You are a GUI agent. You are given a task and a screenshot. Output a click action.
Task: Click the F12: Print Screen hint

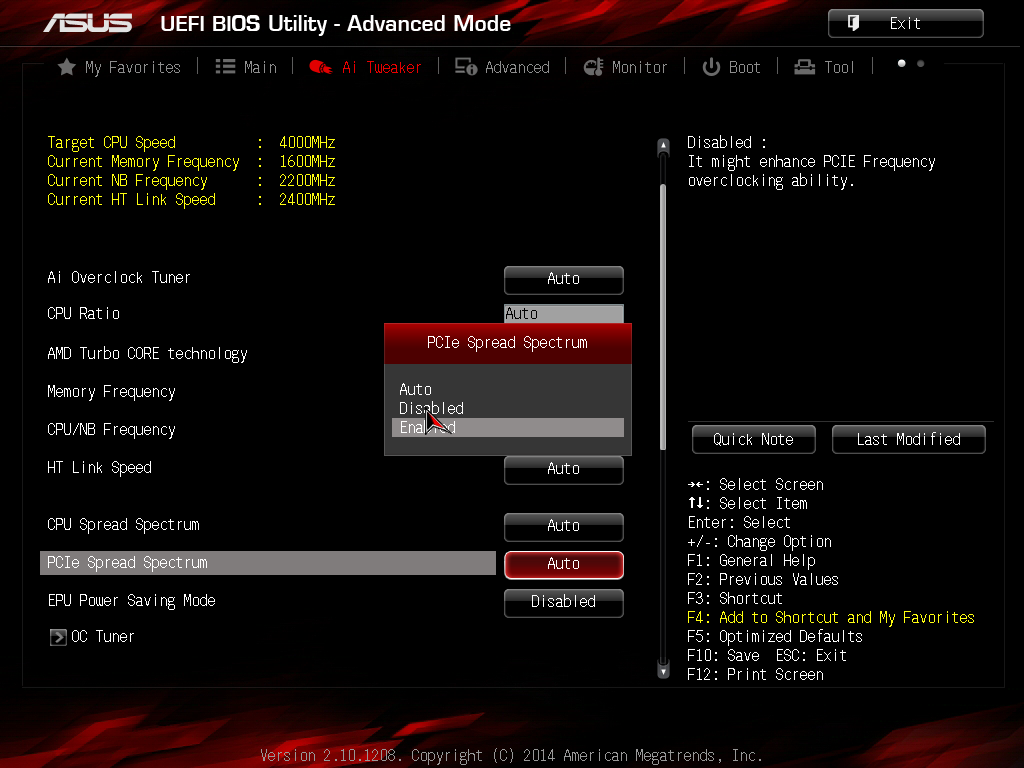point(755,674)
